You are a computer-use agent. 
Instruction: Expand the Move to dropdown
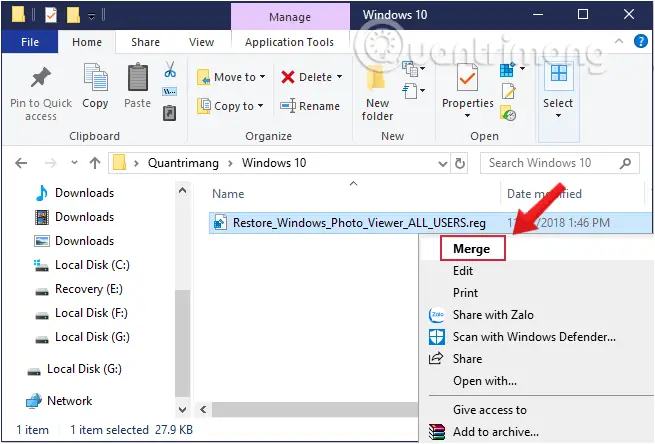(x=262, y=77)
